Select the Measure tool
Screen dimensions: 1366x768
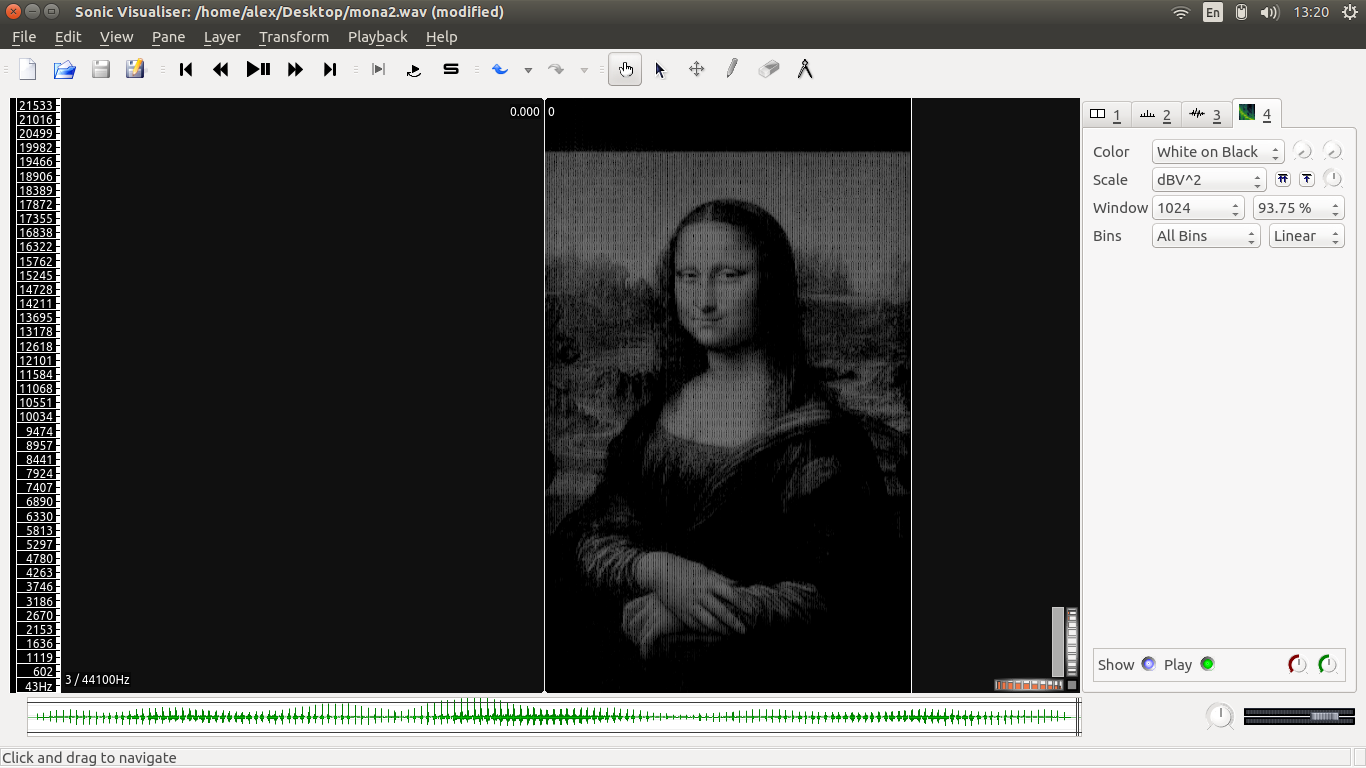pos(805,69)
